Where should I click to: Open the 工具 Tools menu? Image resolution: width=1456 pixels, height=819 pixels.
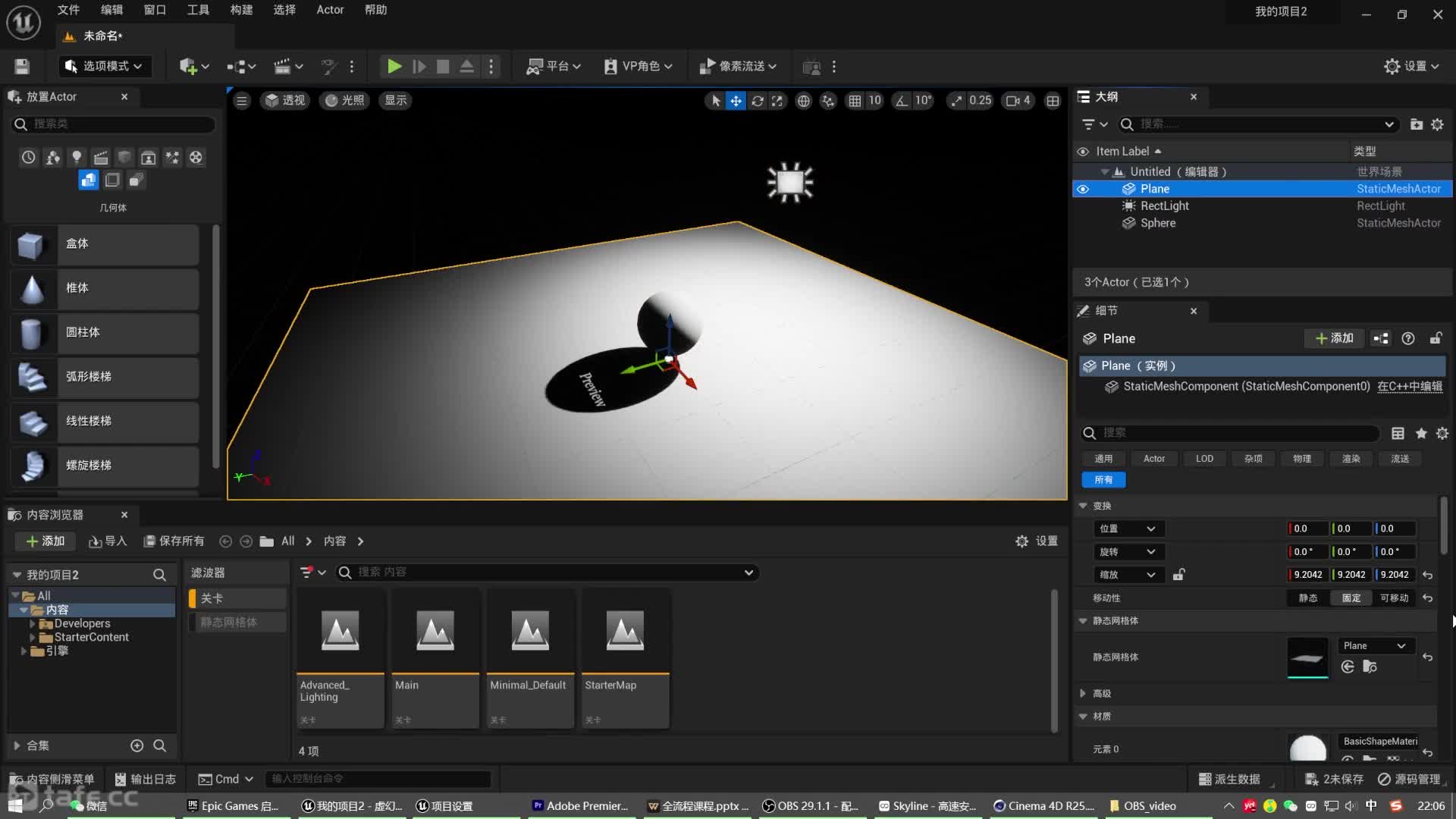198,10
